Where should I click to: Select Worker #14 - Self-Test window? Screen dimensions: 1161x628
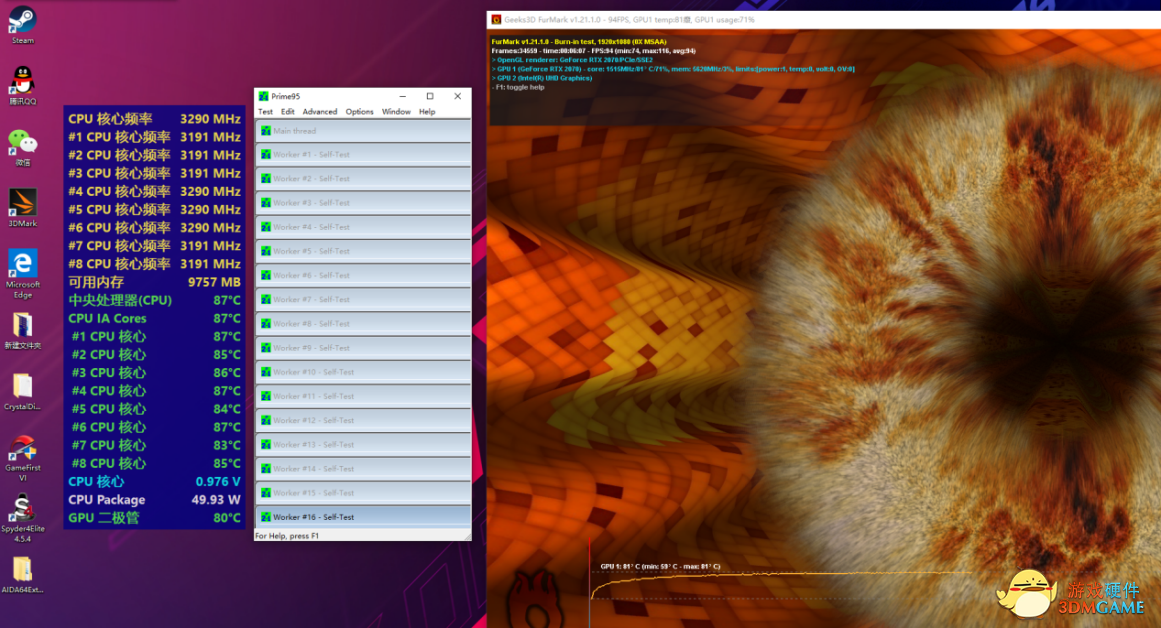coord(363,469)
